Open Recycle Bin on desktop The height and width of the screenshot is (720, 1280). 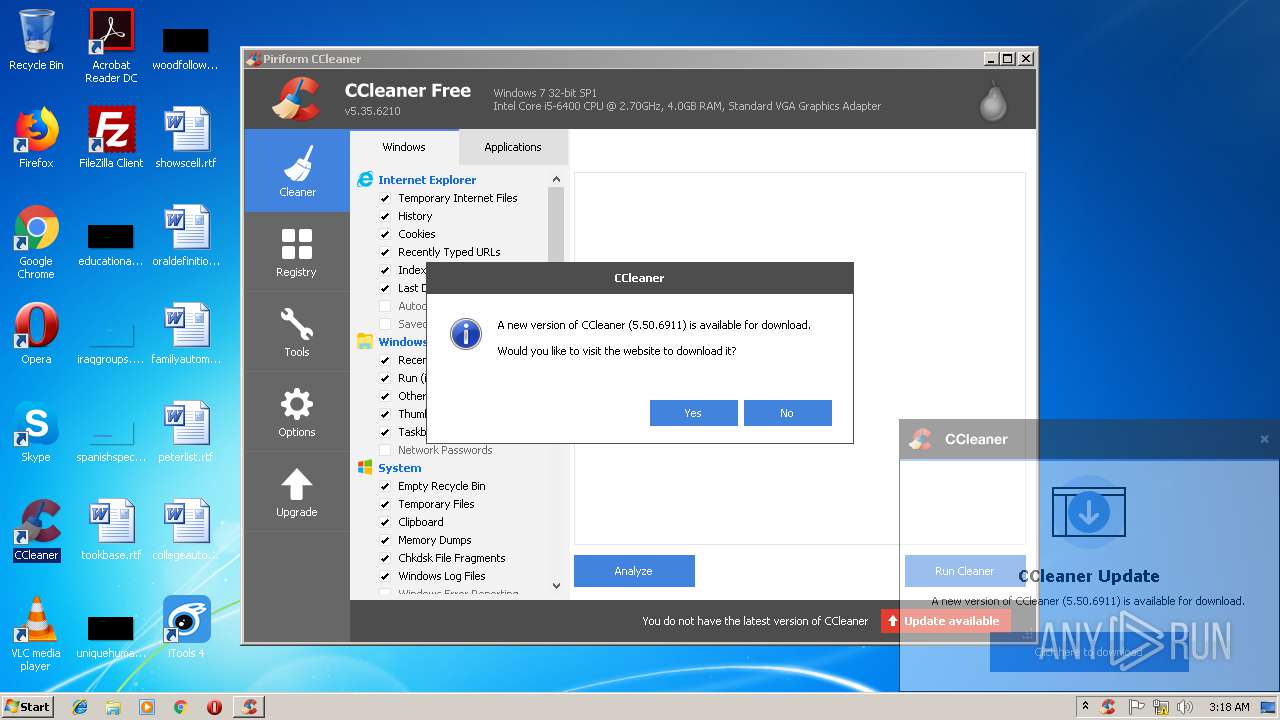36,40
